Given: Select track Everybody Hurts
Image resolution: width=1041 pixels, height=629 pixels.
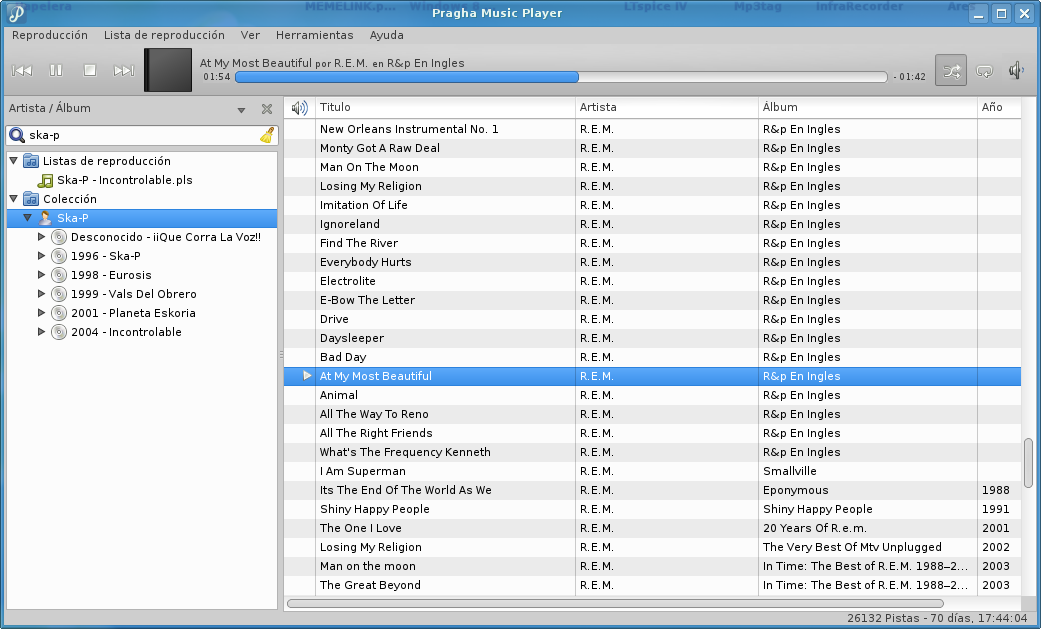Looking at the screenshot, I should click(652, 262).
